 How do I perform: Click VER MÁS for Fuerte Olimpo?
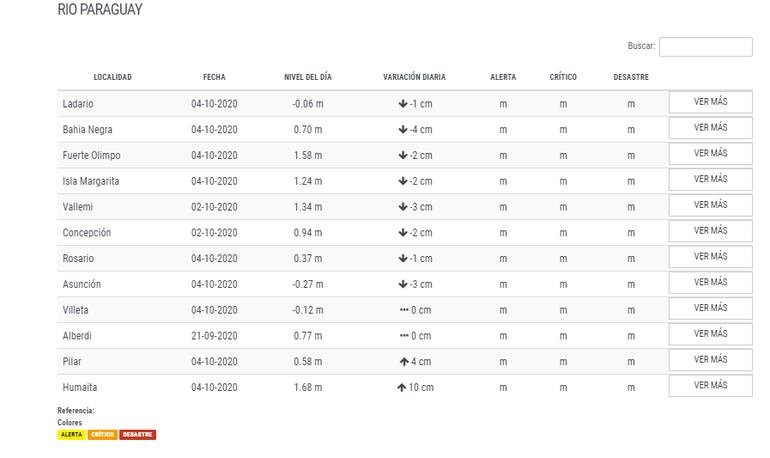click(x=710, y=154)
